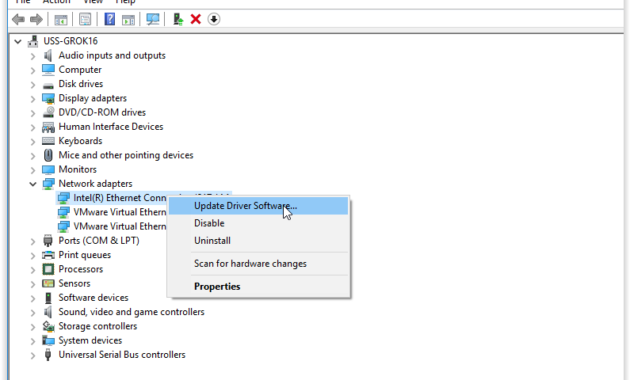The width and height of the screenshot is (630, 380).
Task: Click the Audio inputs and outputs speaker icon
Action: (x=48, y=55)
